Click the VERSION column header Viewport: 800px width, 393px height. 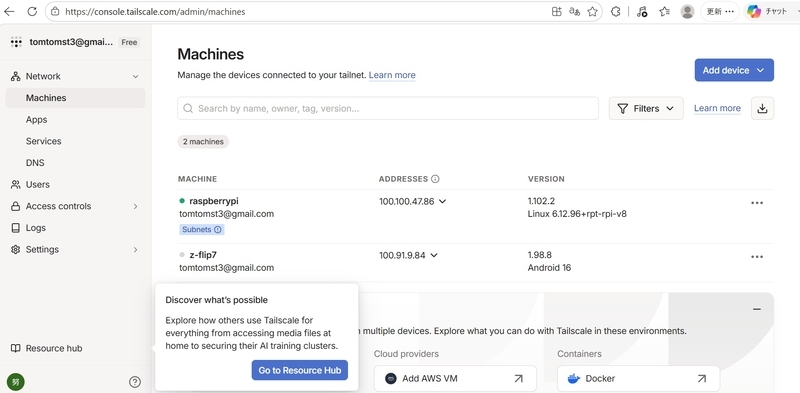point(546,179)
